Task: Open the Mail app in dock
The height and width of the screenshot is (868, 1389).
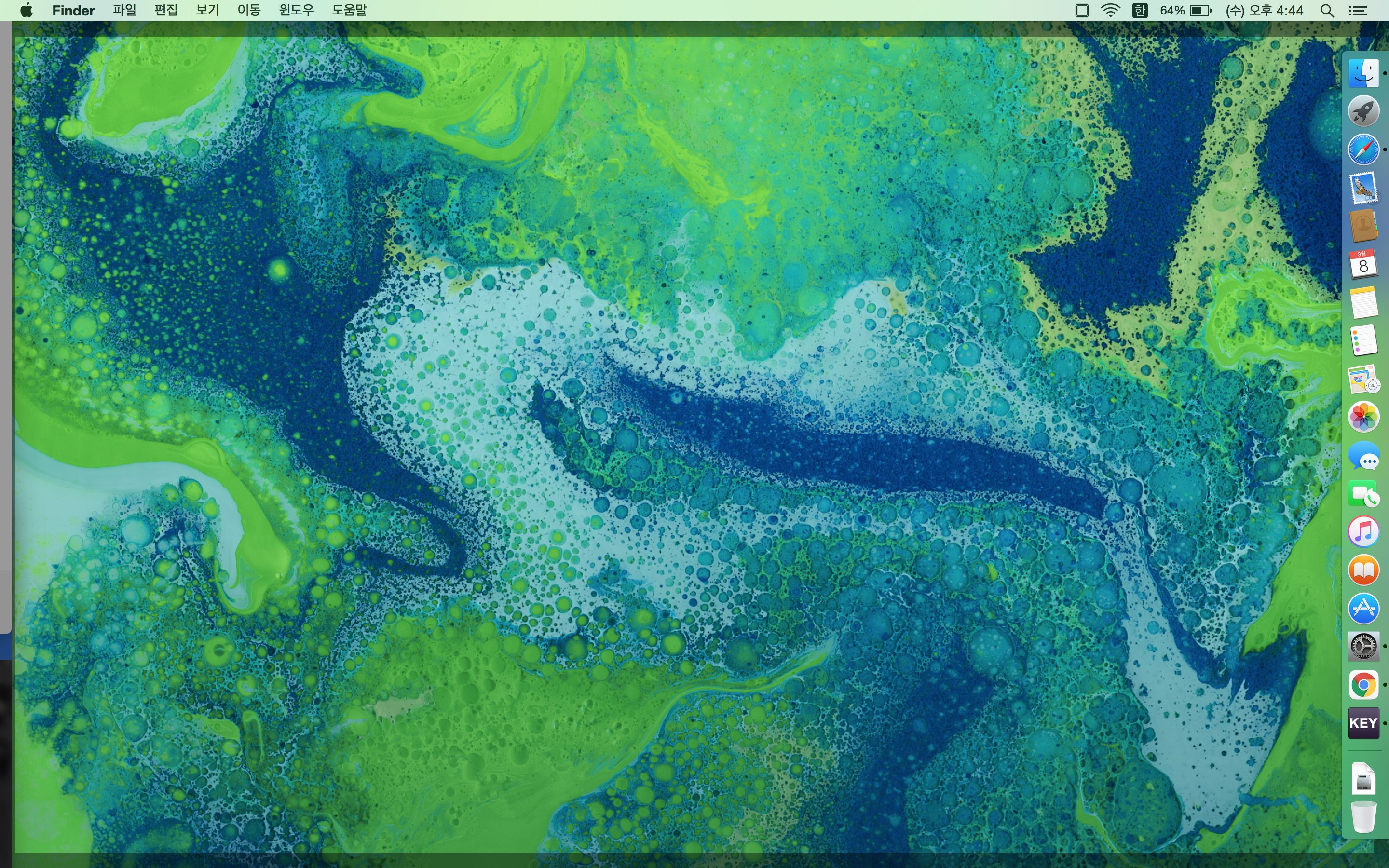Action: point(1363,188)
